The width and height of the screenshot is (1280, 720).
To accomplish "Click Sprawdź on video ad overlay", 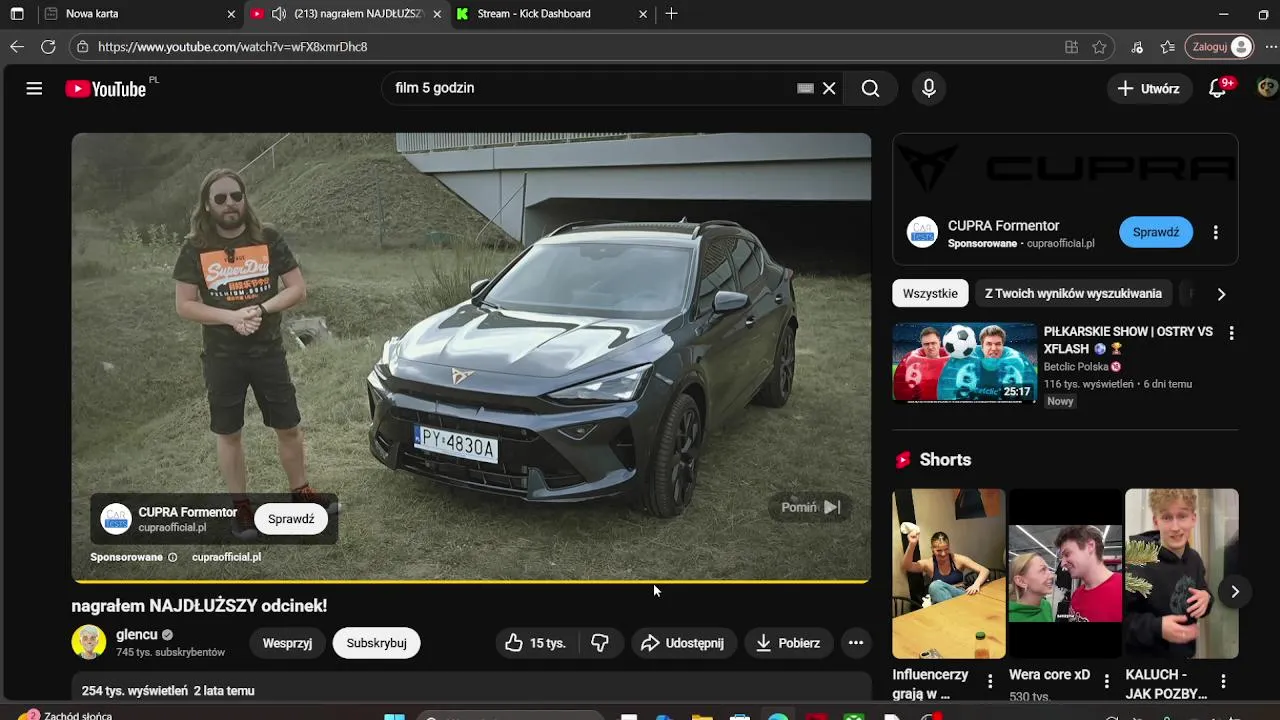I will (x=291, y=519).
